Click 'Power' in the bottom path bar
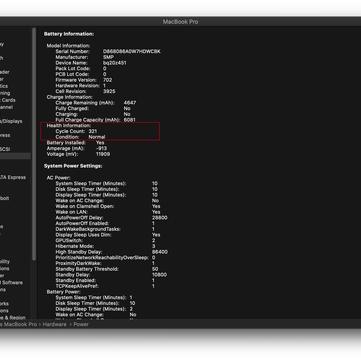The width and height of the screenshot is (361, 361). pos(81,324)
